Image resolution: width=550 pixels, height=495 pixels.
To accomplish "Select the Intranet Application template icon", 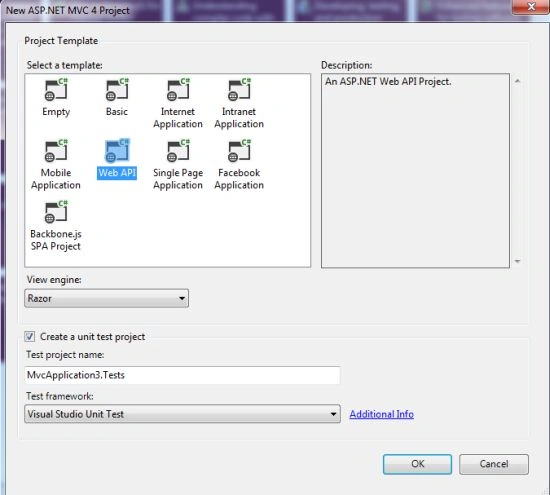I will [x=239, y=89].
